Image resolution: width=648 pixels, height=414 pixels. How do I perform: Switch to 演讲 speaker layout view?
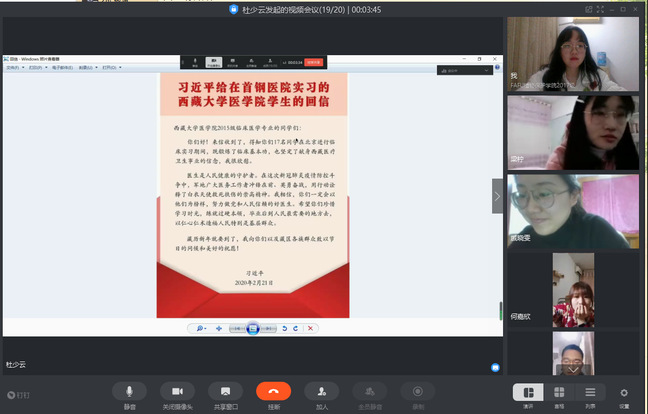(528, 393)
